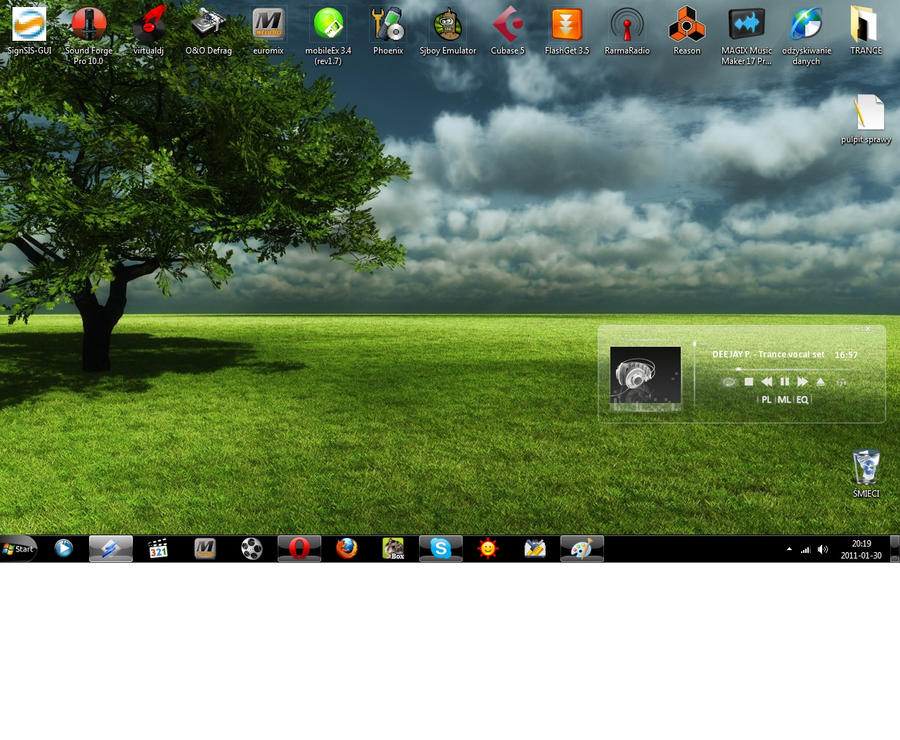Select the ŚMIECI recycle bin icon
This screenshot has width=900, height=740.
866,474
